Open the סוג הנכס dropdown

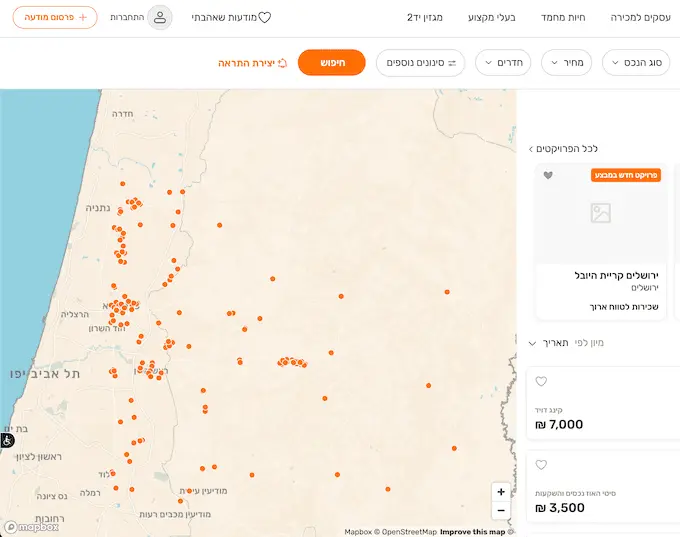(636, 63)
